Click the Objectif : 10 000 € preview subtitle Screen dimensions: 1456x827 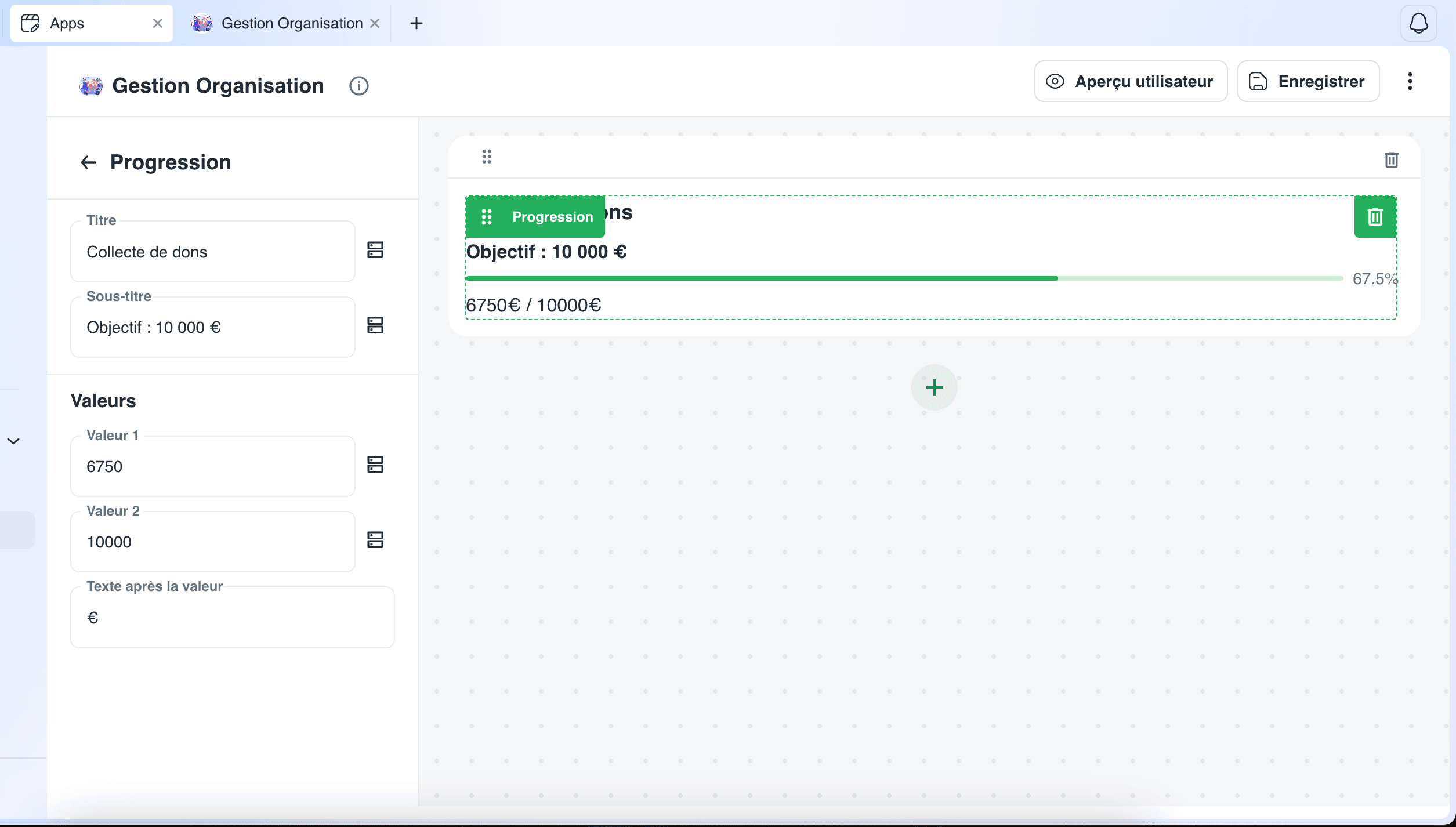pyautogui.click(x=546, y=252)
